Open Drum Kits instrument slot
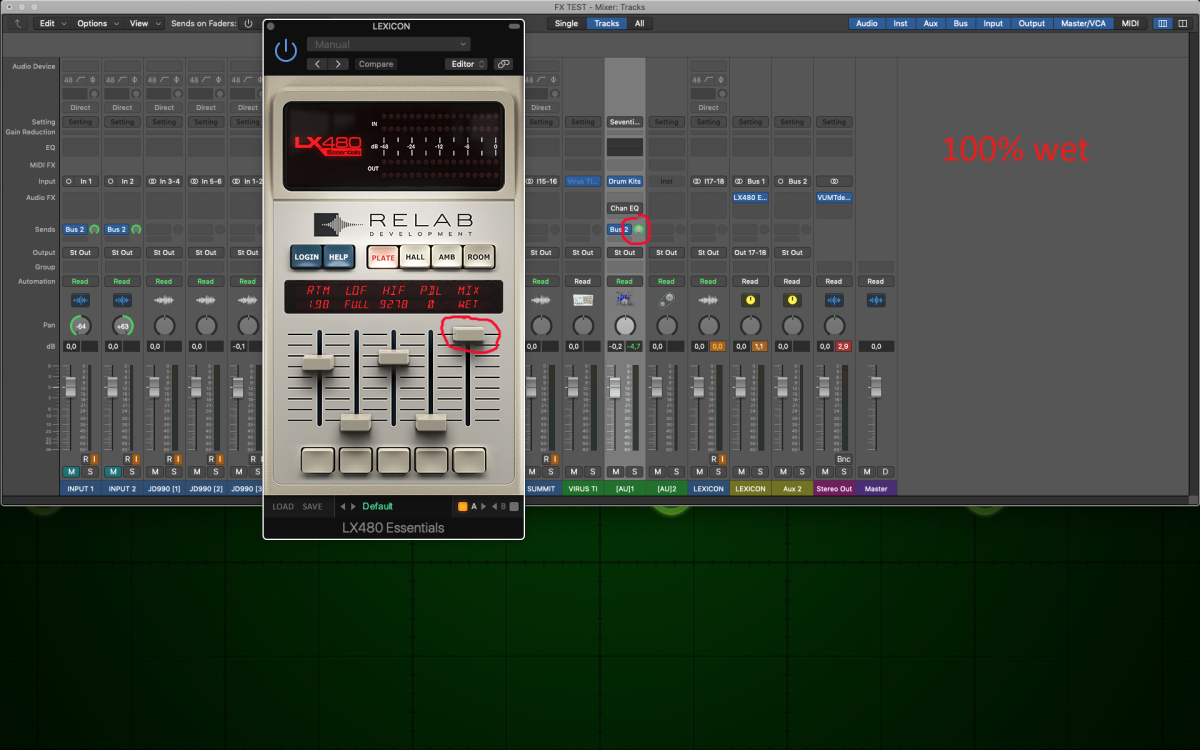The image size is (1200, 750). click(625, 181)
